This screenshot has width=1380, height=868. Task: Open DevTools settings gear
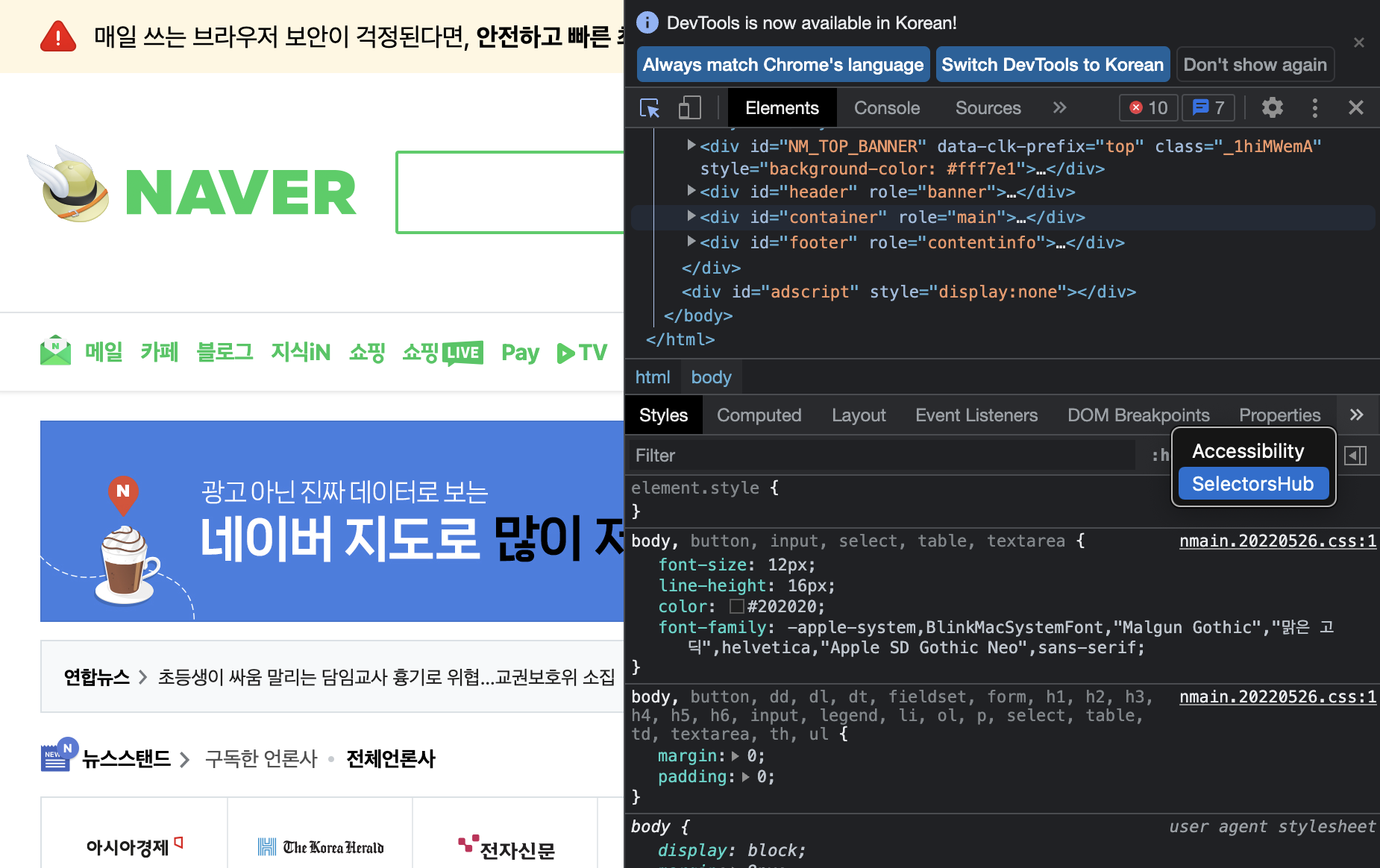tap(1273, 108)
